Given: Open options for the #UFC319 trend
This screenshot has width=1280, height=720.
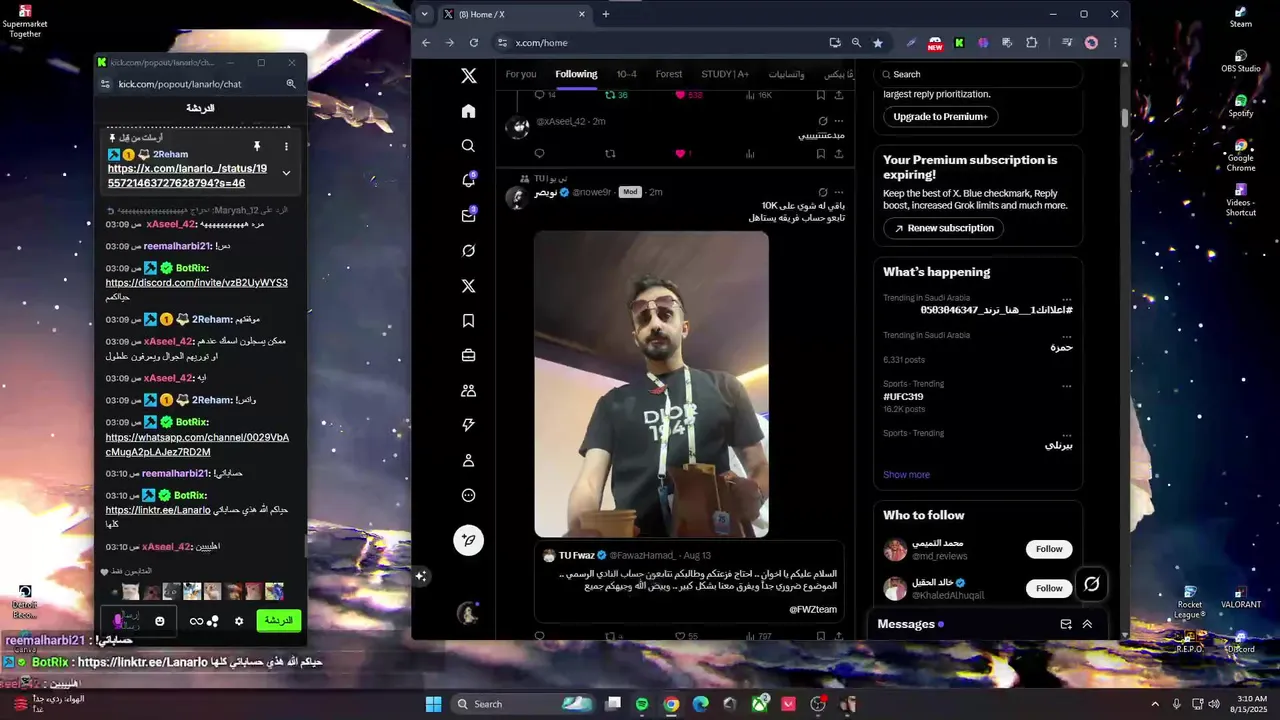Looking at the screenshot, I should tap(1067, 386).
